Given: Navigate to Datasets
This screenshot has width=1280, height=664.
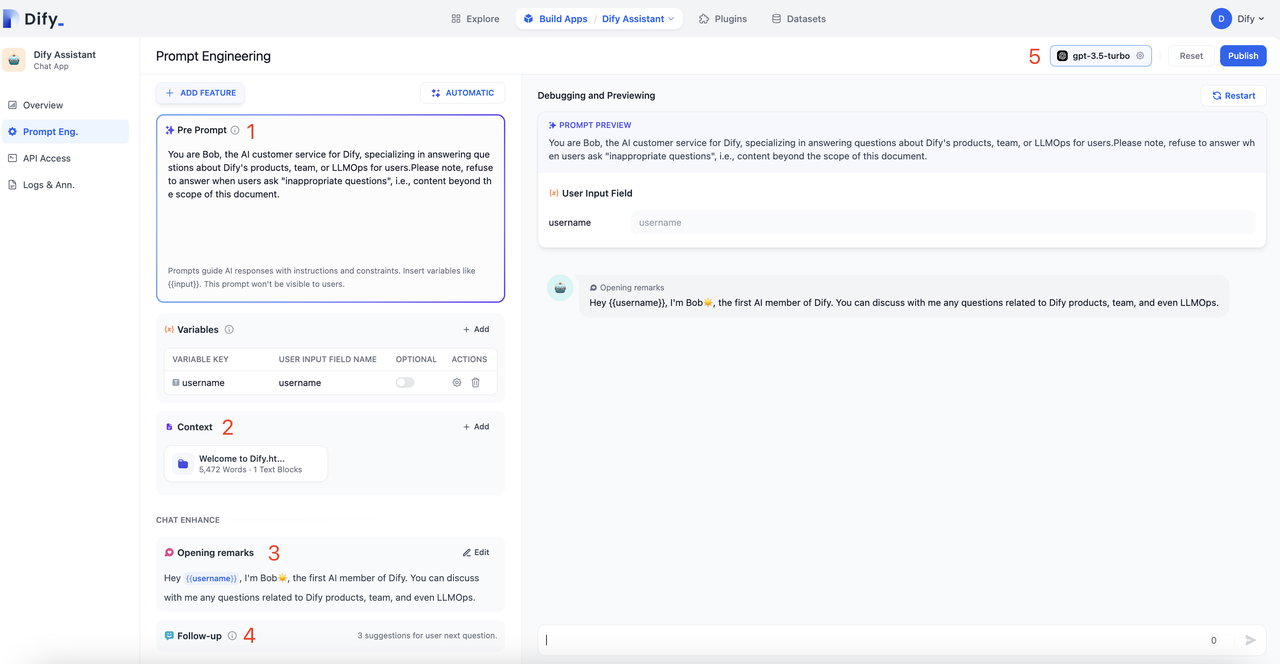Looking at the screenshot, I should 798,19.
